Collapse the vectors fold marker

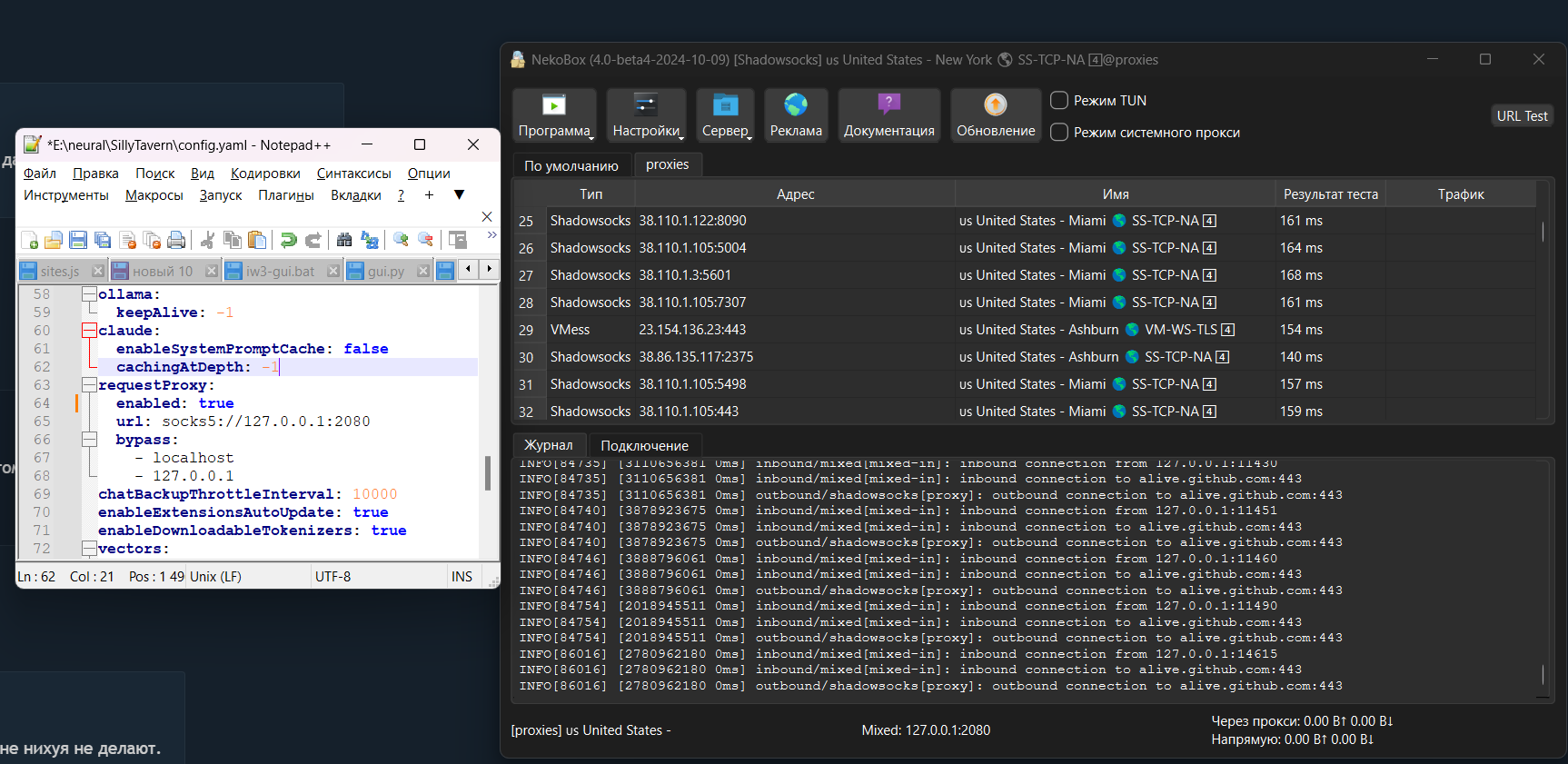pos(89,549)
